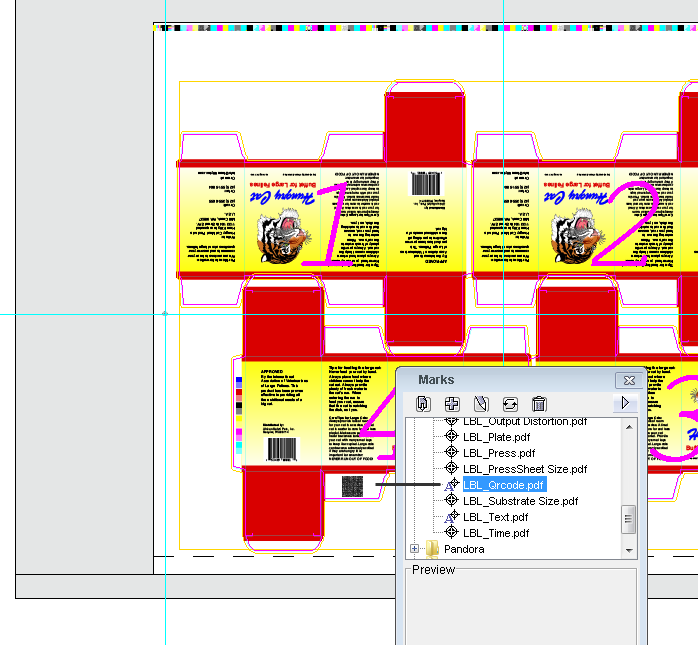Click the target icon beside LBL_Plate.pdf

point(451,436)
